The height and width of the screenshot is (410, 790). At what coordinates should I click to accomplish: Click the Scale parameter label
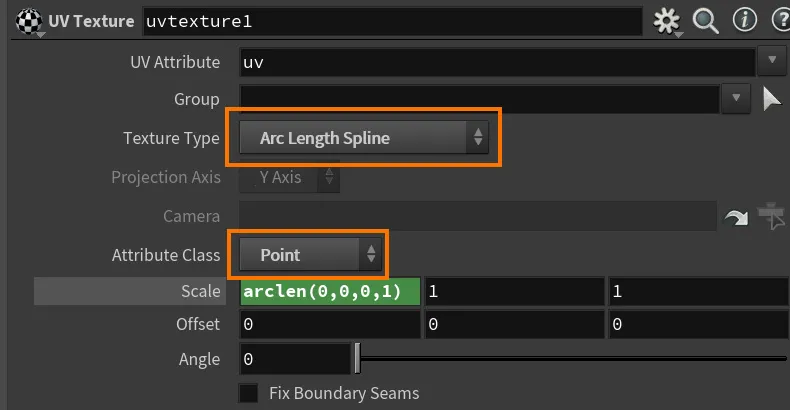tap(201, 291)
